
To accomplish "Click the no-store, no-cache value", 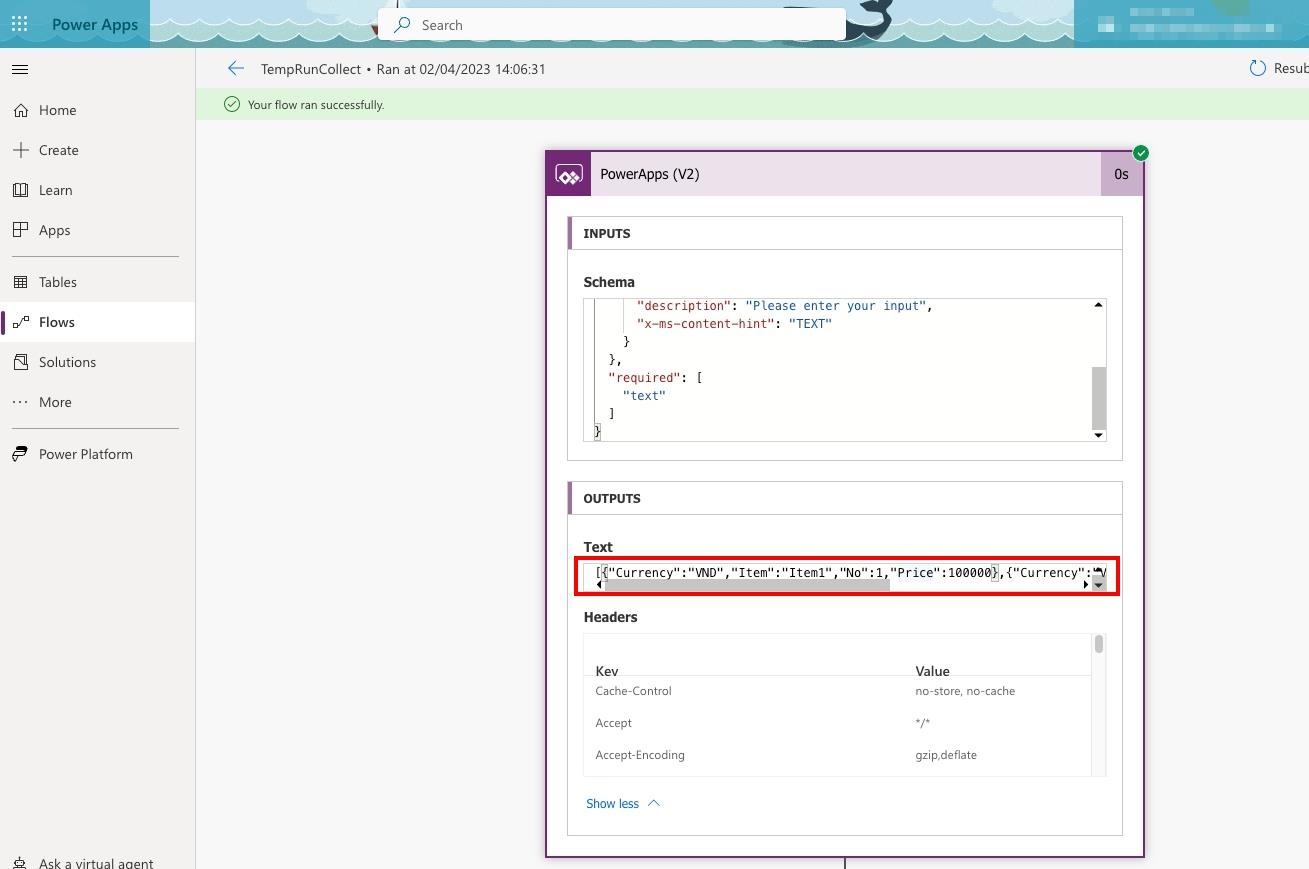I will coord(965,691).
